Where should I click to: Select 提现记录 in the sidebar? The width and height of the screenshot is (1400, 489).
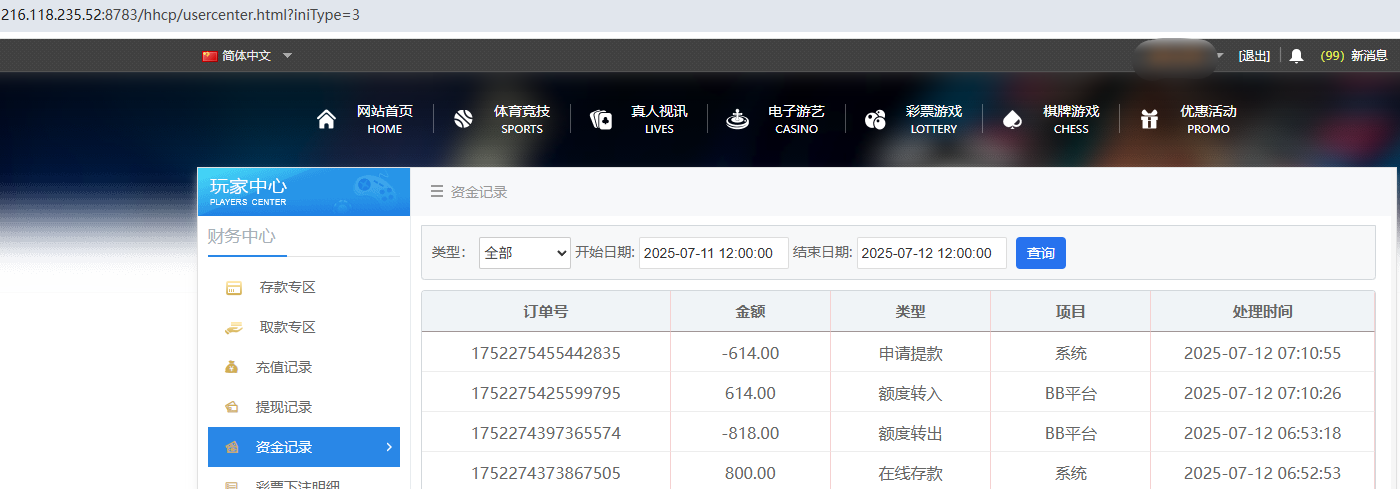click(x=283, y=408)
